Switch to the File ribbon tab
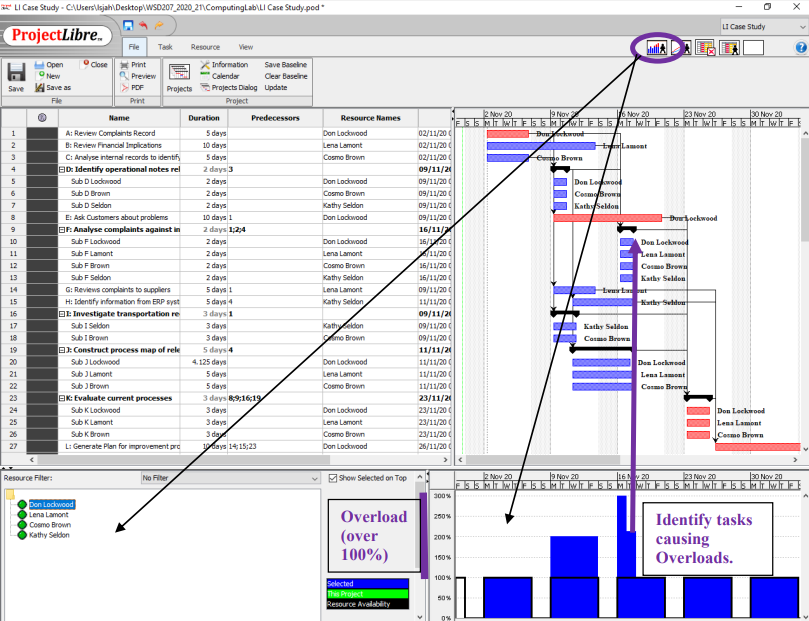 coord(134,47)
